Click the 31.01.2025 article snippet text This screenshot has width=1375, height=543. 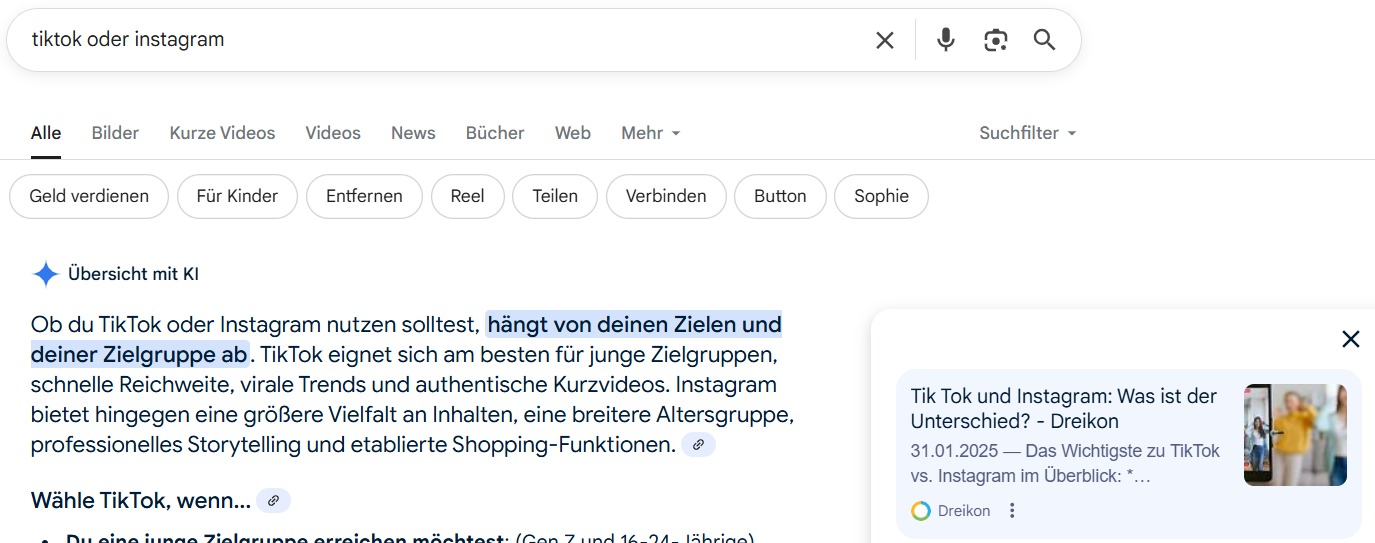click(x=1065, y=463)
